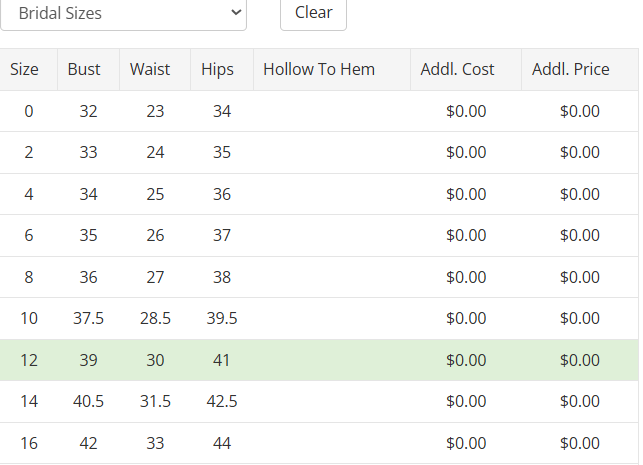The height and width of the screenshot is (465, 643).
Task: Click the Waist column header
Action: tap(150, 69)
